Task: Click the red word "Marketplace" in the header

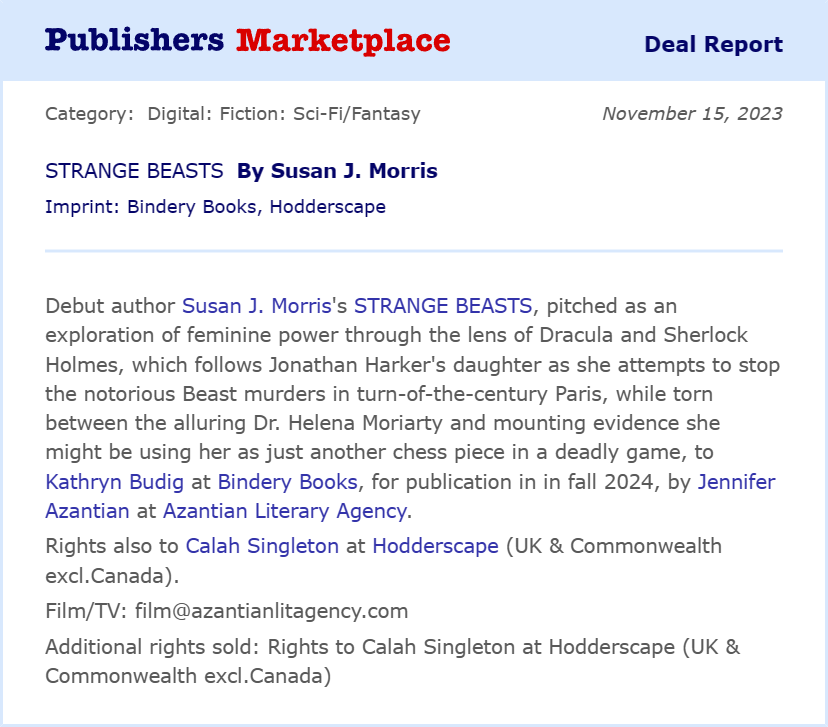Action: click(343, 40)
